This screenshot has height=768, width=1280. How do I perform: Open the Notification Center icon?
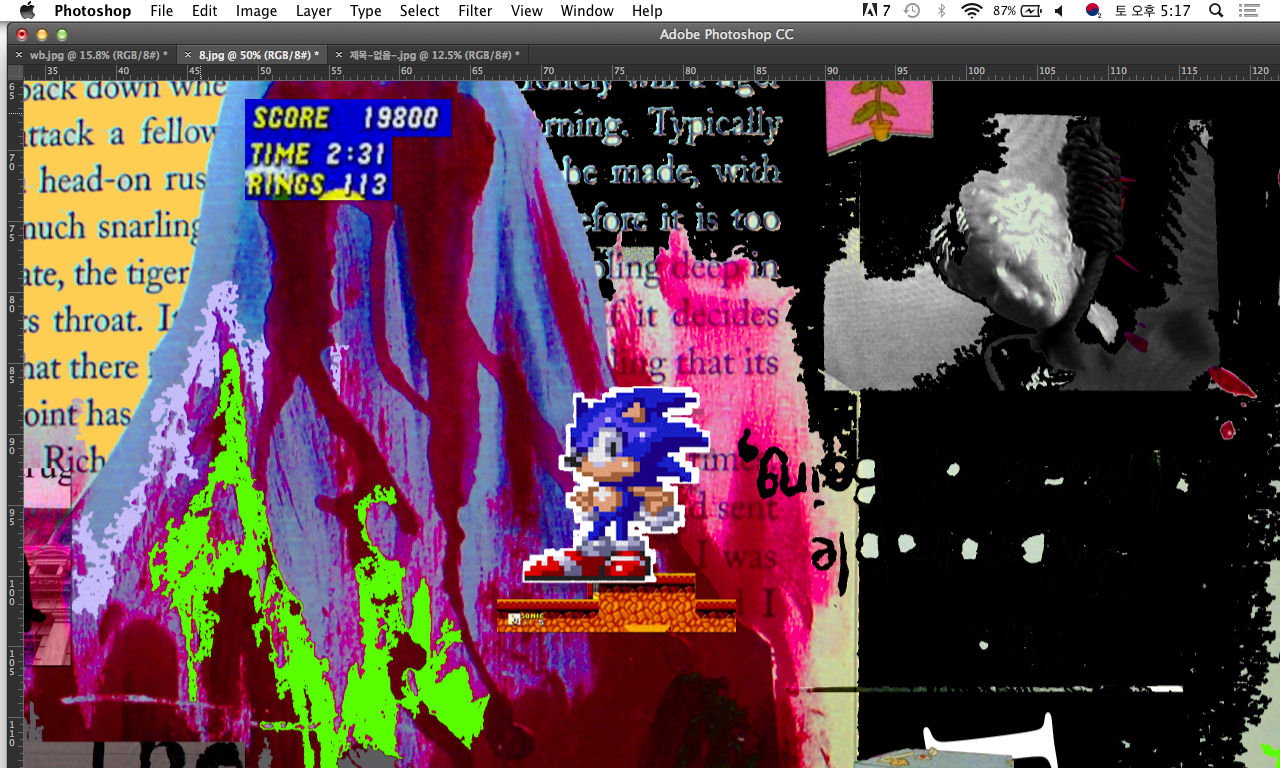point(1248,11)
